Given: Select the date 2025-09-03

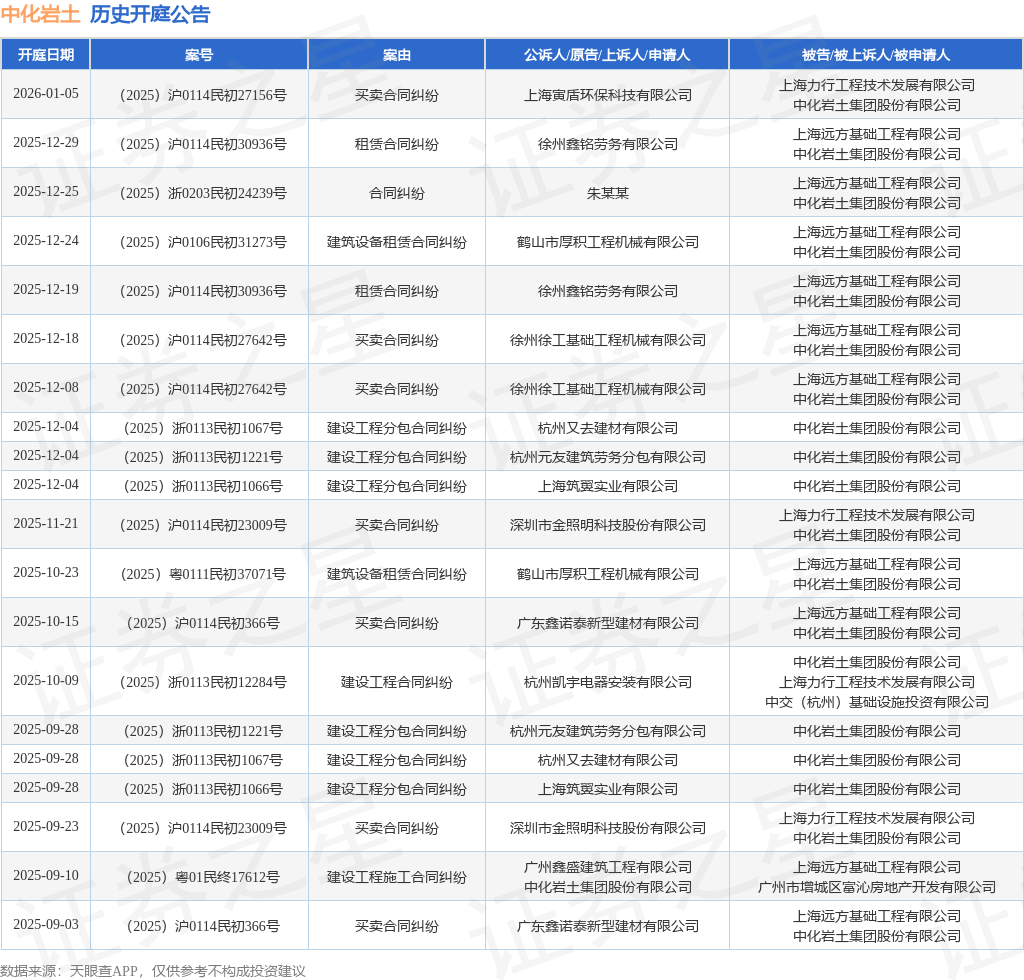Looking at the screenshot, I should tap(46, 924).
